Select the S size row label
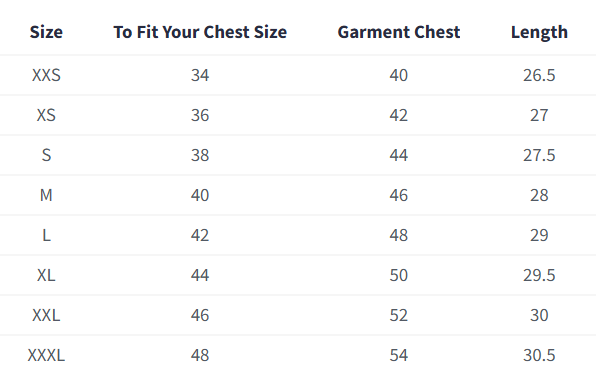Screen dimensions: 596x385 click(46, 155)
